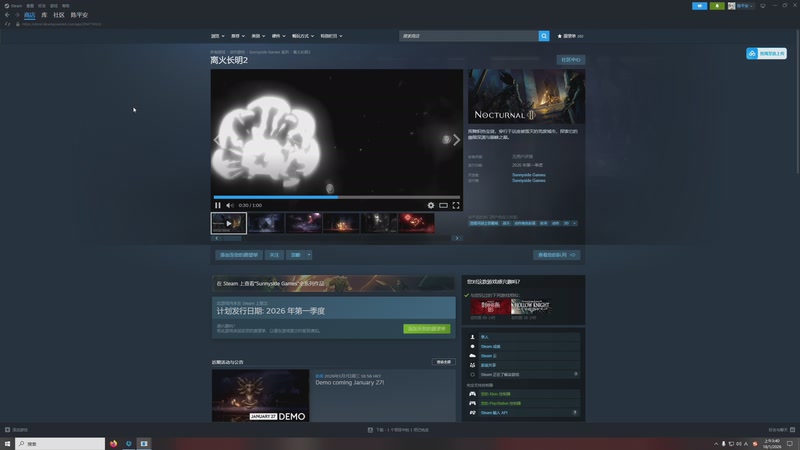Open downloads status in bottom bar
Screen dimensions: 800x450
point(398,430)
